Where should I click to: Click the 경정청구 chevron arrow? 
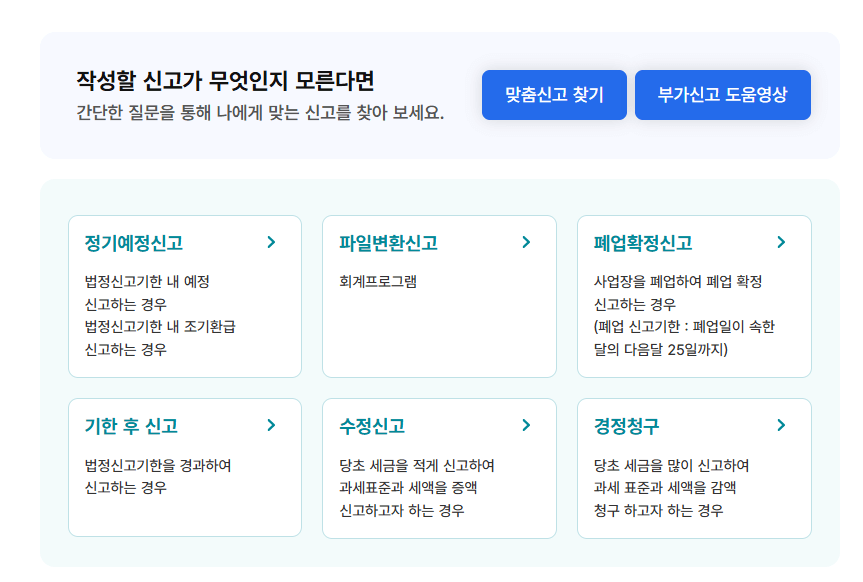[780, 425]
